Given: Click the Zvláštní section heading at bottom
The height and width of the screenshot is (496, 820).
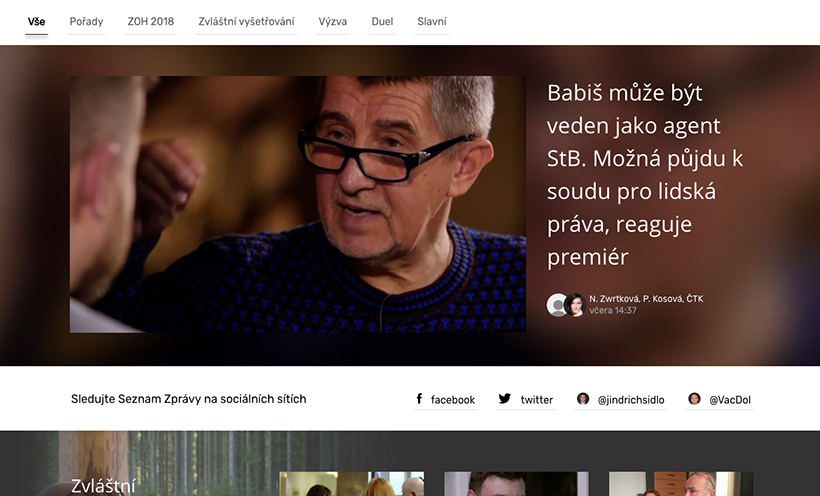Looking at the screenshot, I should tap(103, 486).
